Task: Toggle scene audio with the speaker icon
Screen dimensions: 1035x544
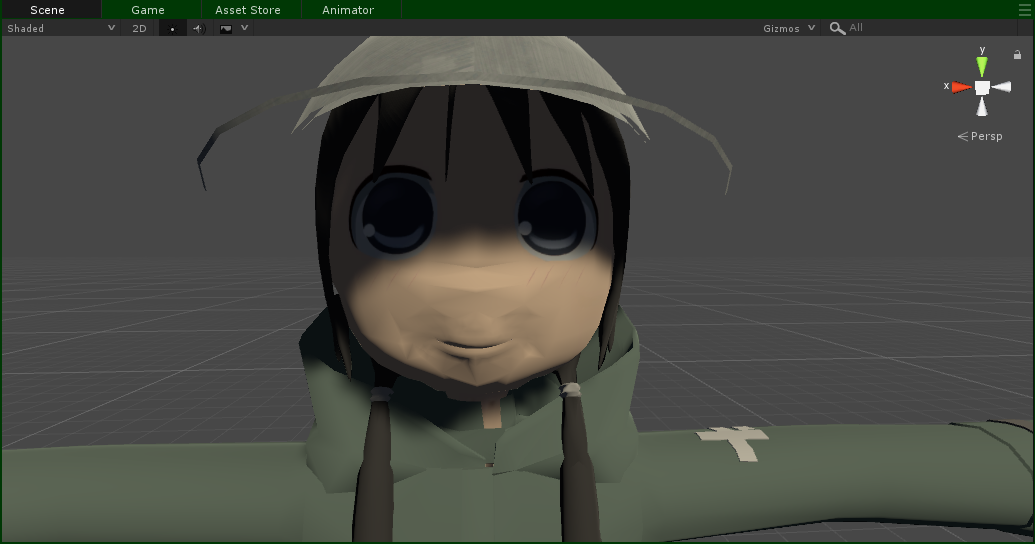Action: 197,29
